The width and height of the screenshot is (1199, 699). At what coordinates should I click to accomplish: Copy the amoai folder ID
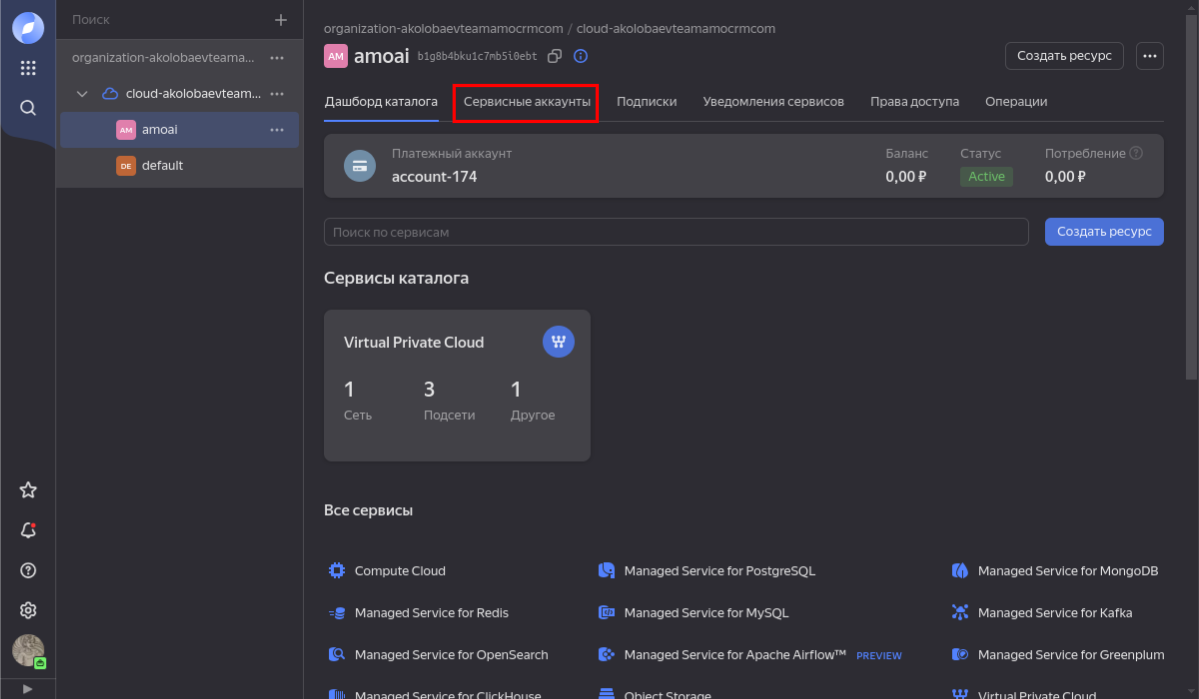point(555,56)
